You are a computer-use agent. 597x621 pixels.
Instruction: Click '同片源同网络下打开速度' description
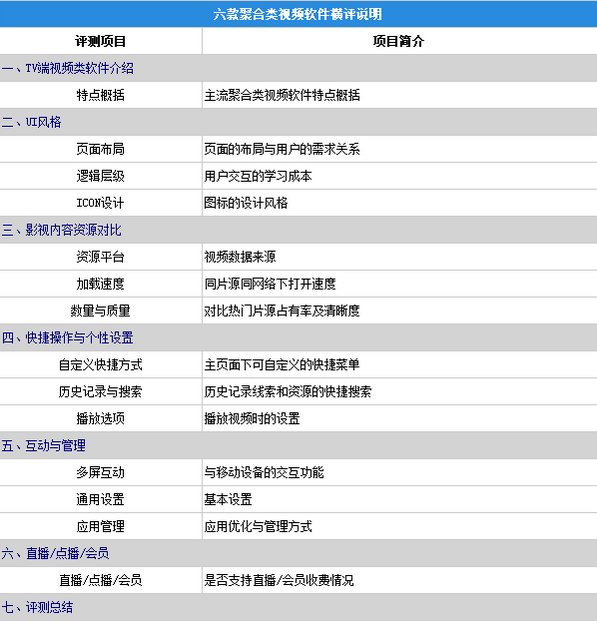(x=270, y=284)
